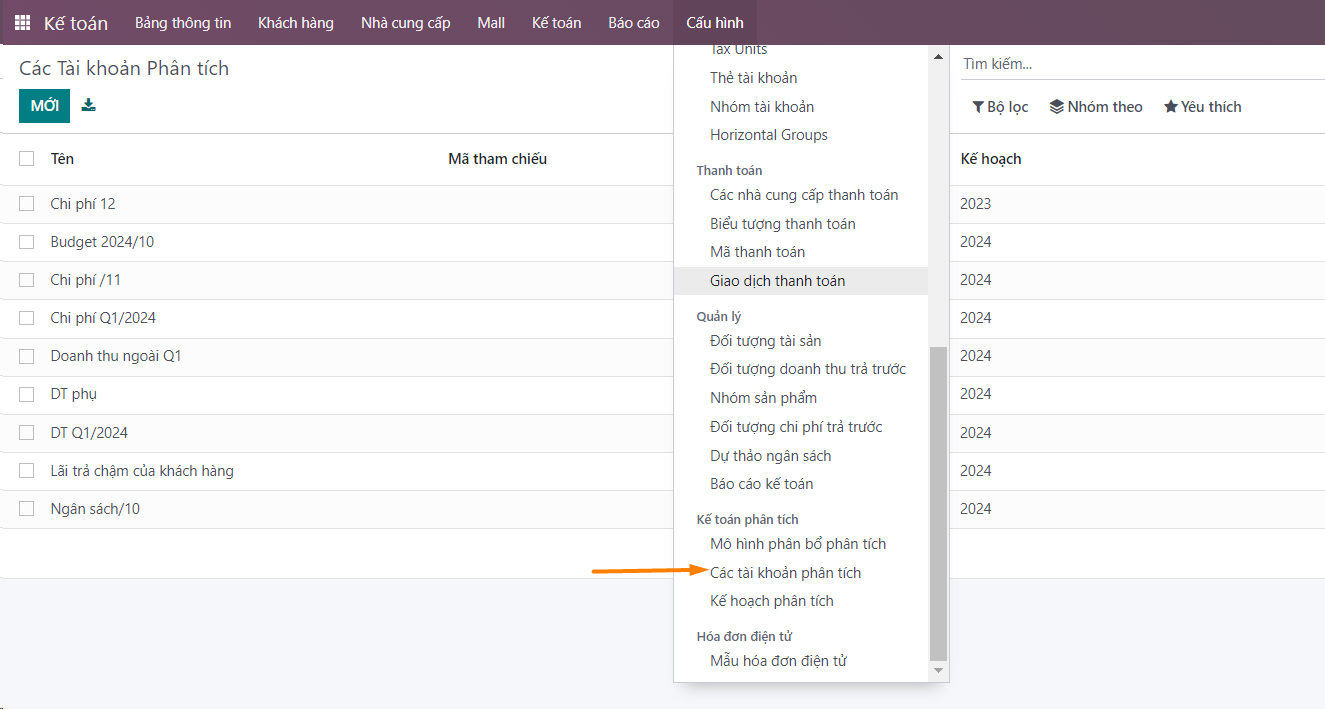
Task: Check the box for Lãi trả chậm của khách hàng
Action: pyautogui.click(x=27, y=471)
